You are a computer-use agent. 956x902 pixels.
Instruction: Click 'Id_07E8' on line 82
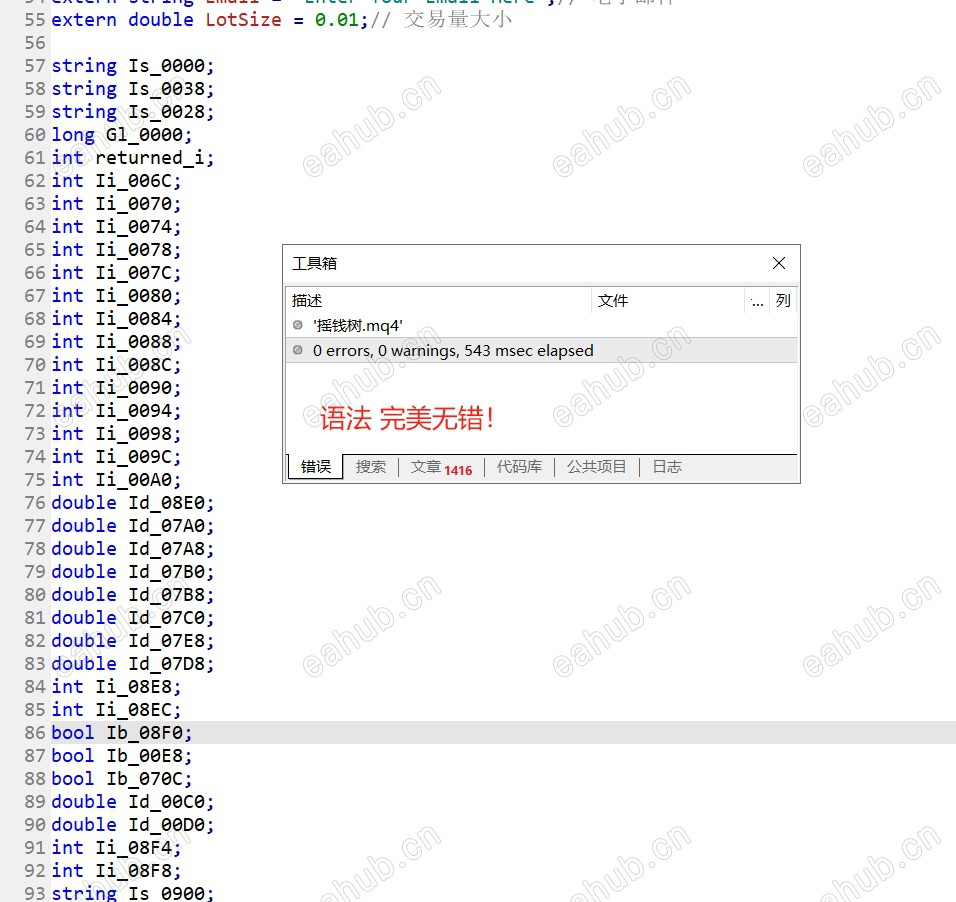pyautogui.click(x=166, y=641)
